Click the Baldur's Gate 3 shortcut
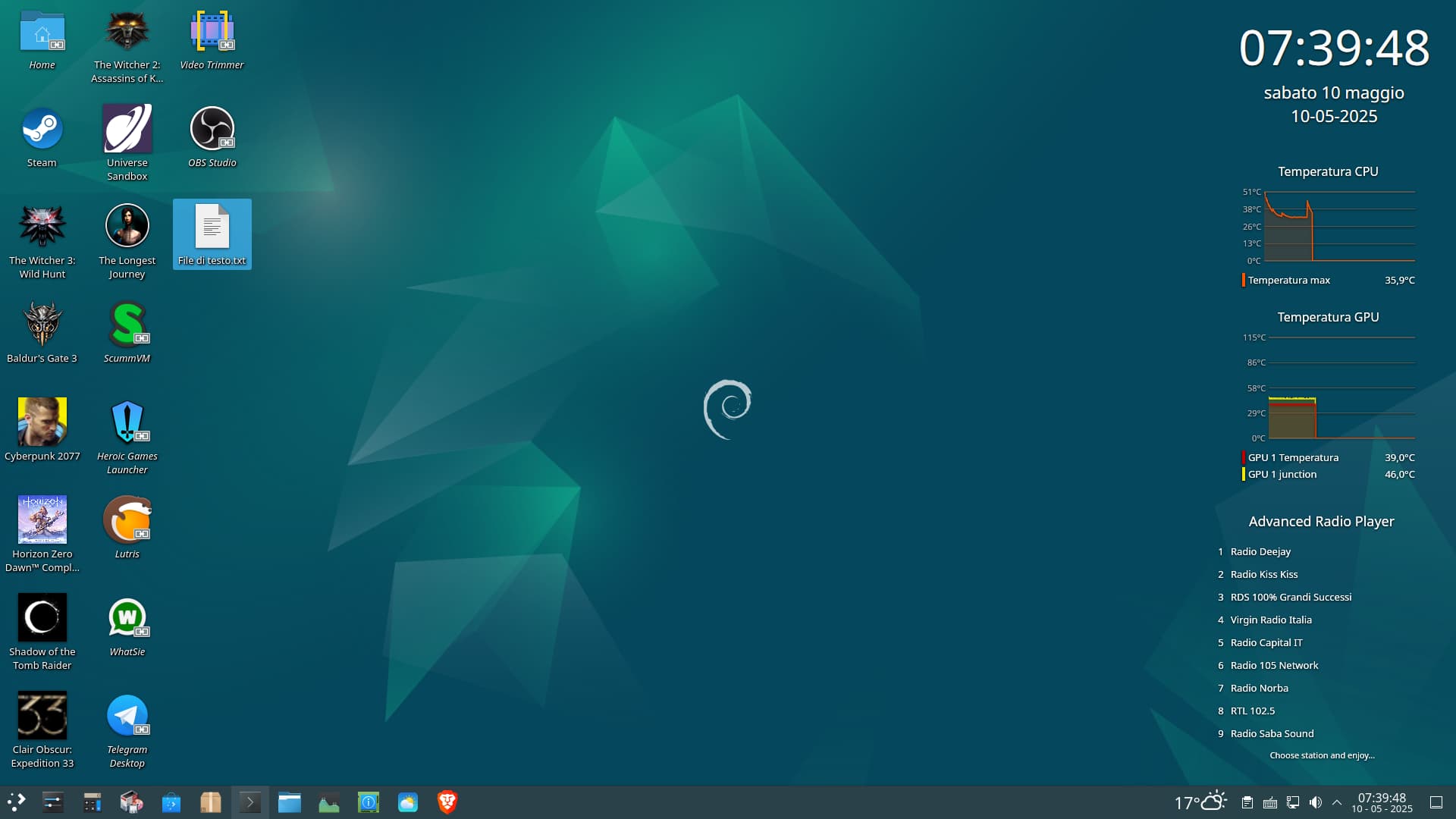 pyautogui.click(x=42, y=334)
